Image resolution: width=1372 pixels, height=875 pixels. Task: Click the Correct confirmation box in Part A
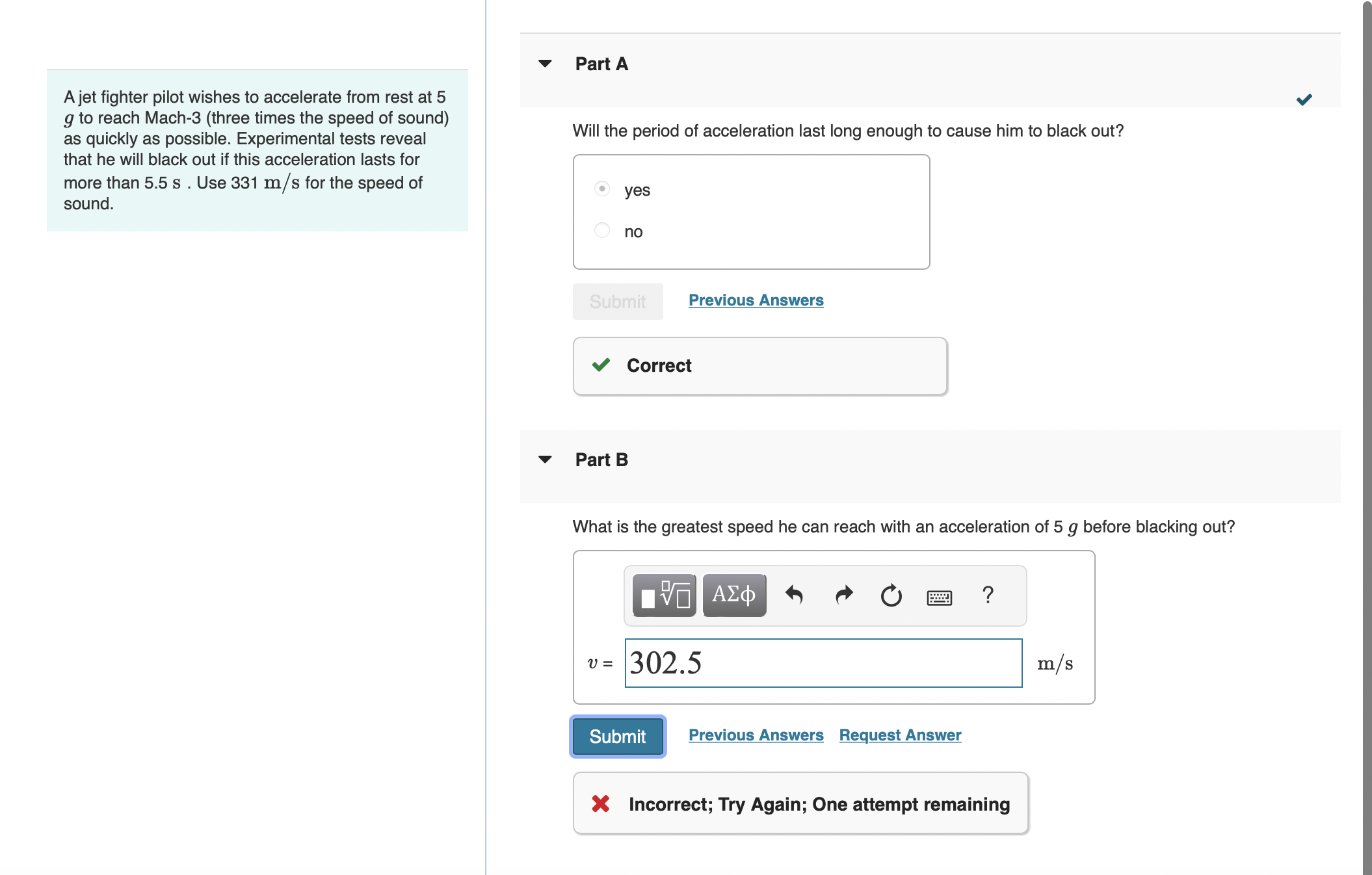point(759,365)
